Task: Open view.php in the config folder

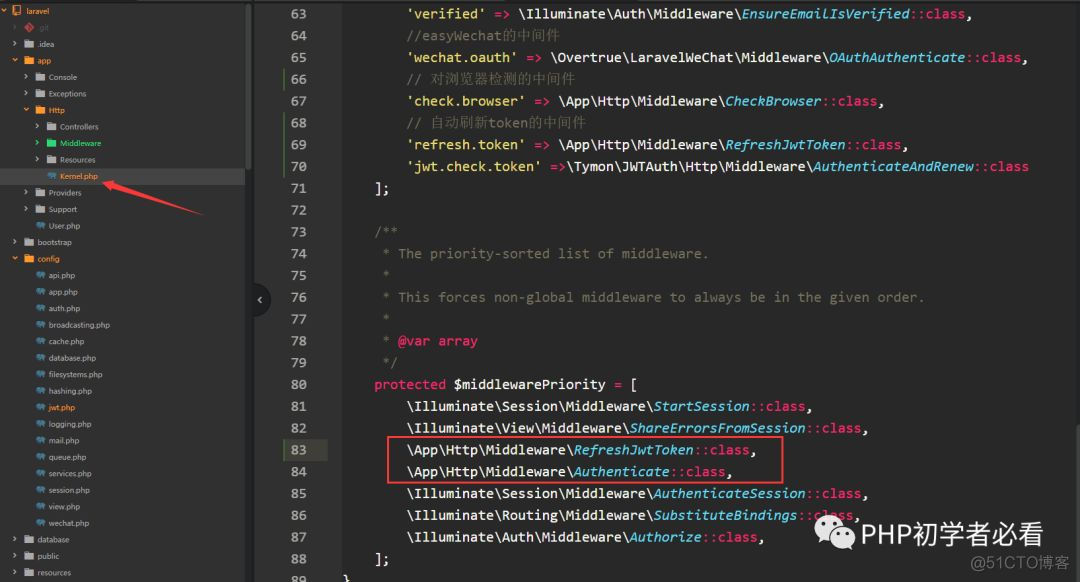Action: coord(64,507)
